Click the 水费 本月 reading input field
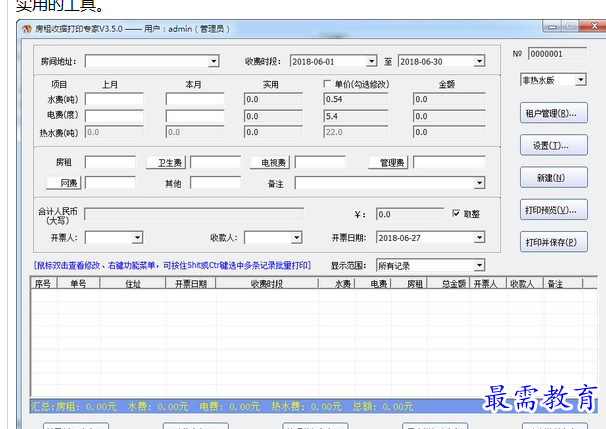 coord(195,100)
